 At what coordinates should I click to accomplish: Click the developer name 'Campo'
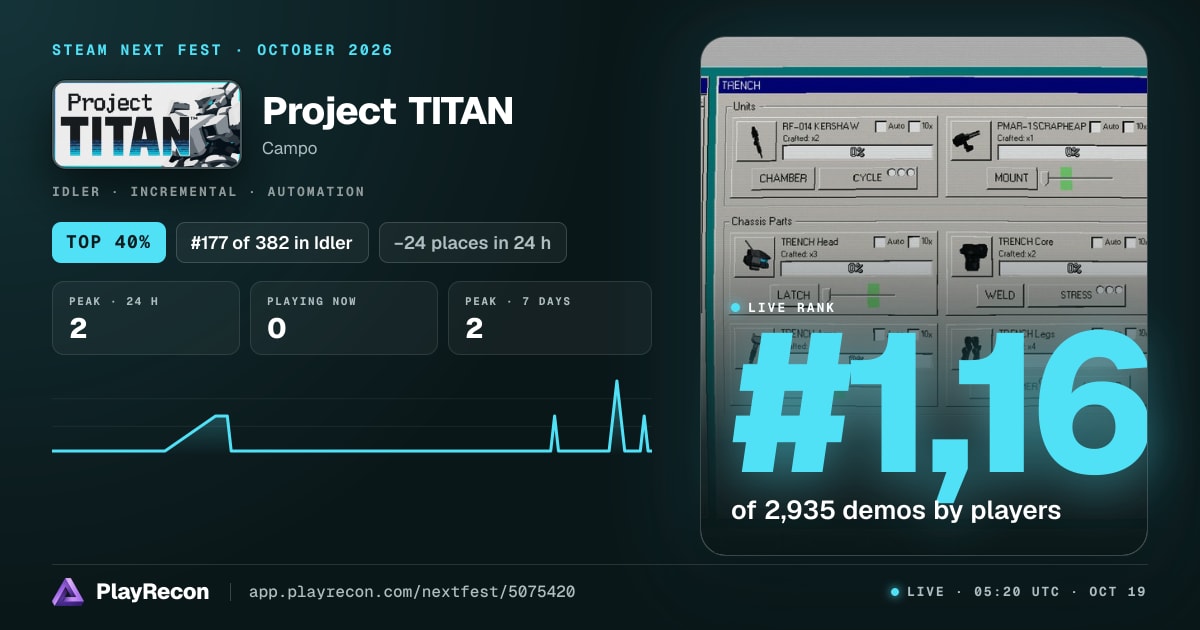[290, 148]
